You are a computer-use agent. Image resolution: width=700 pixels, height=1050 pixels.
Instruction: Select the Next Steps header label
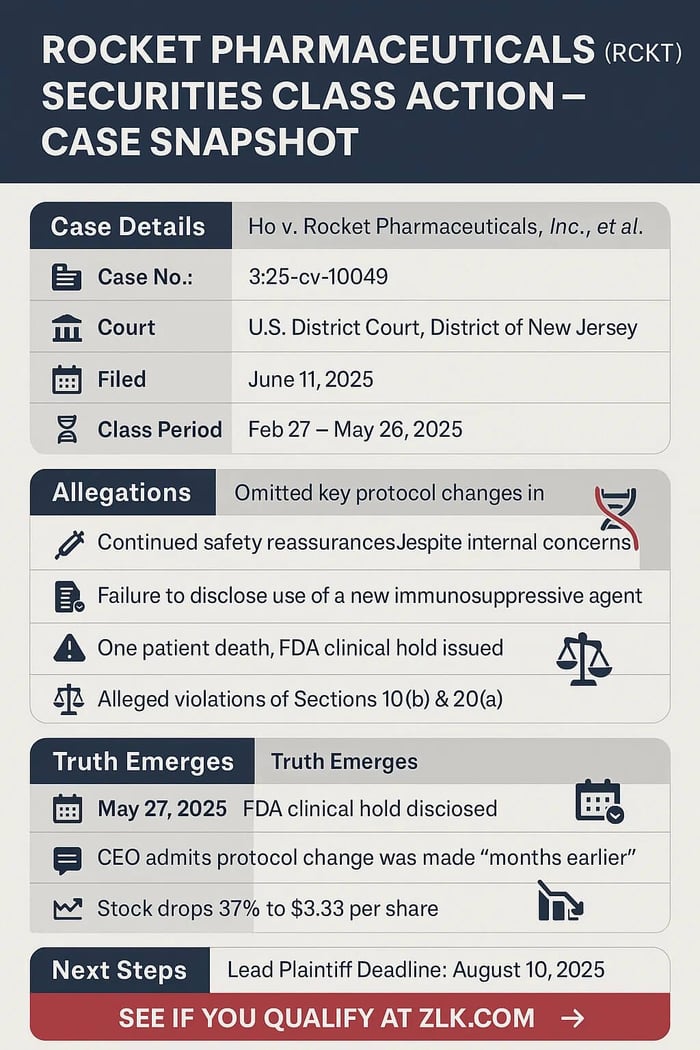[x=119, y=970]
